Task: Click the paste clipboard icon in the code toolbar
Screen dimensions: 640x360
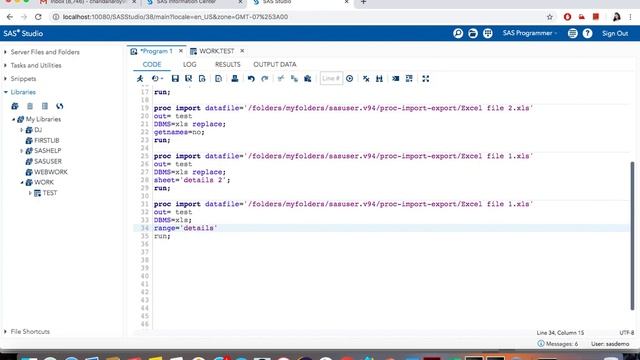Action: [308, 79]
